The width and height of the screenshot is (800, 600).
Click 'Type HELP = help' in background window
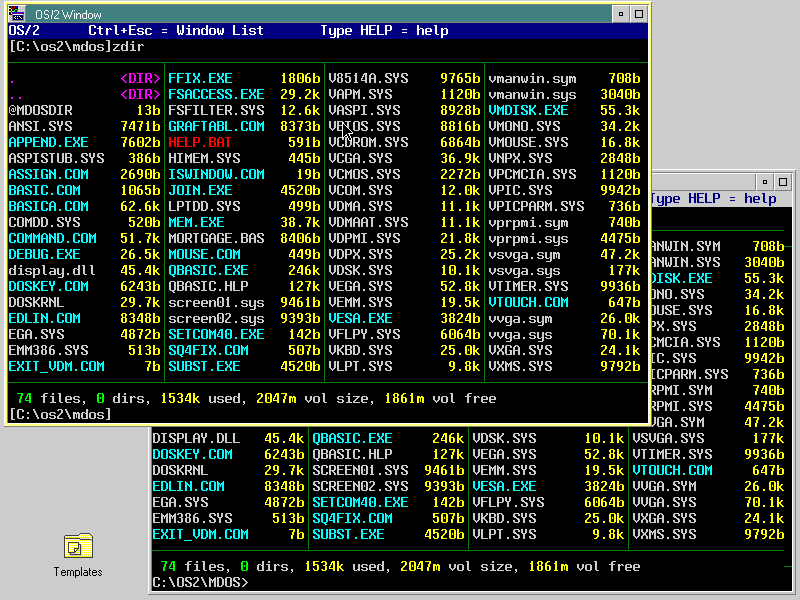pos(713,198)
